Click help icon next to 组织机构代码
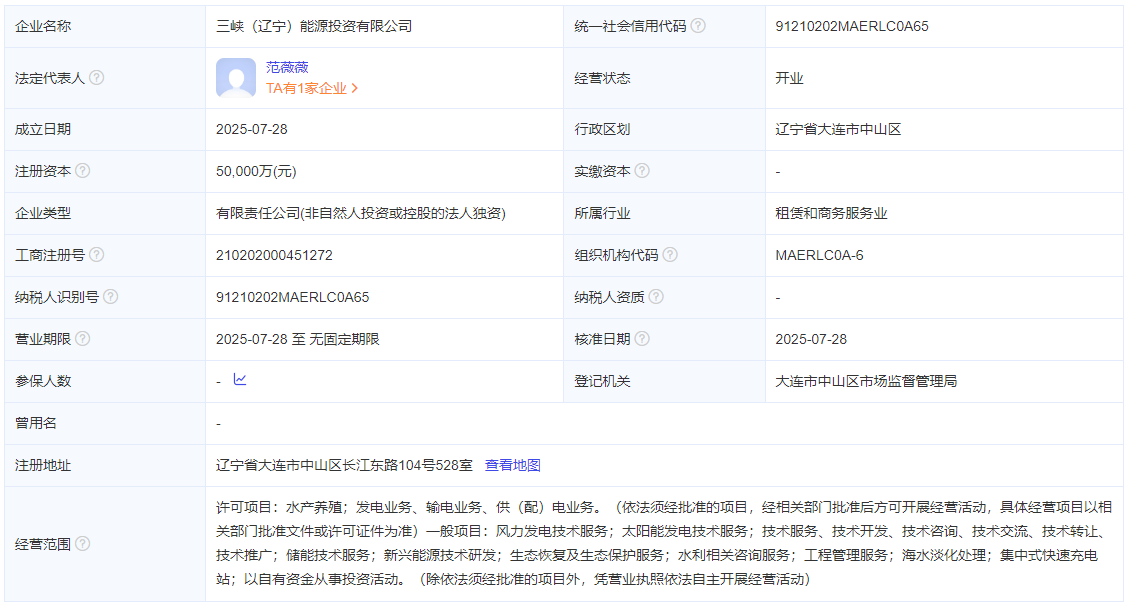Image resolution: width=1127 pixels, height=605 pixels. [670, 255]
